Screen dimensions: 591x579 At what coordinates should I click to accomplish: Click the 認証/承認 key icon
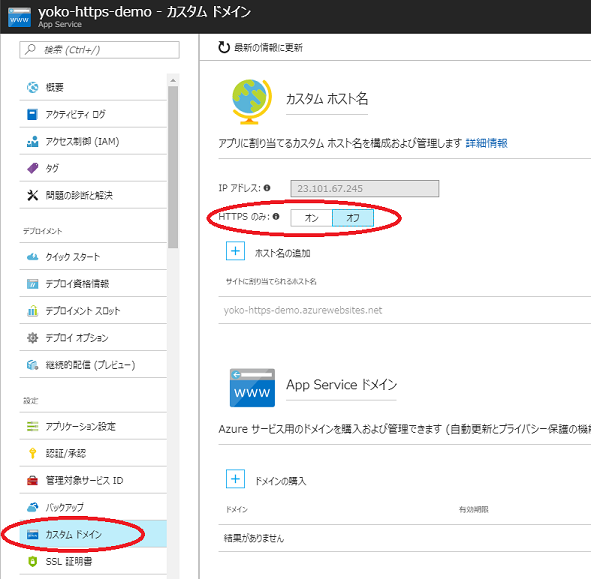(32, 453)
